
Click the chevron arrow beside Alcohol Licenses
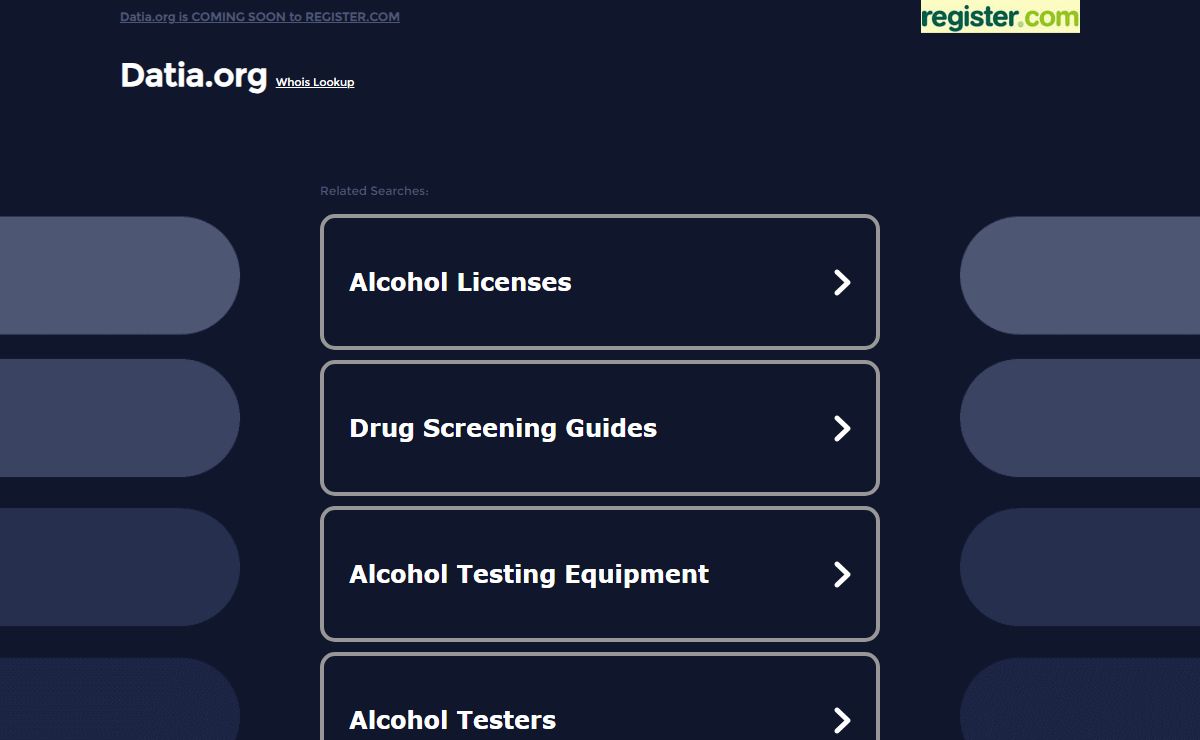[842, 282]
